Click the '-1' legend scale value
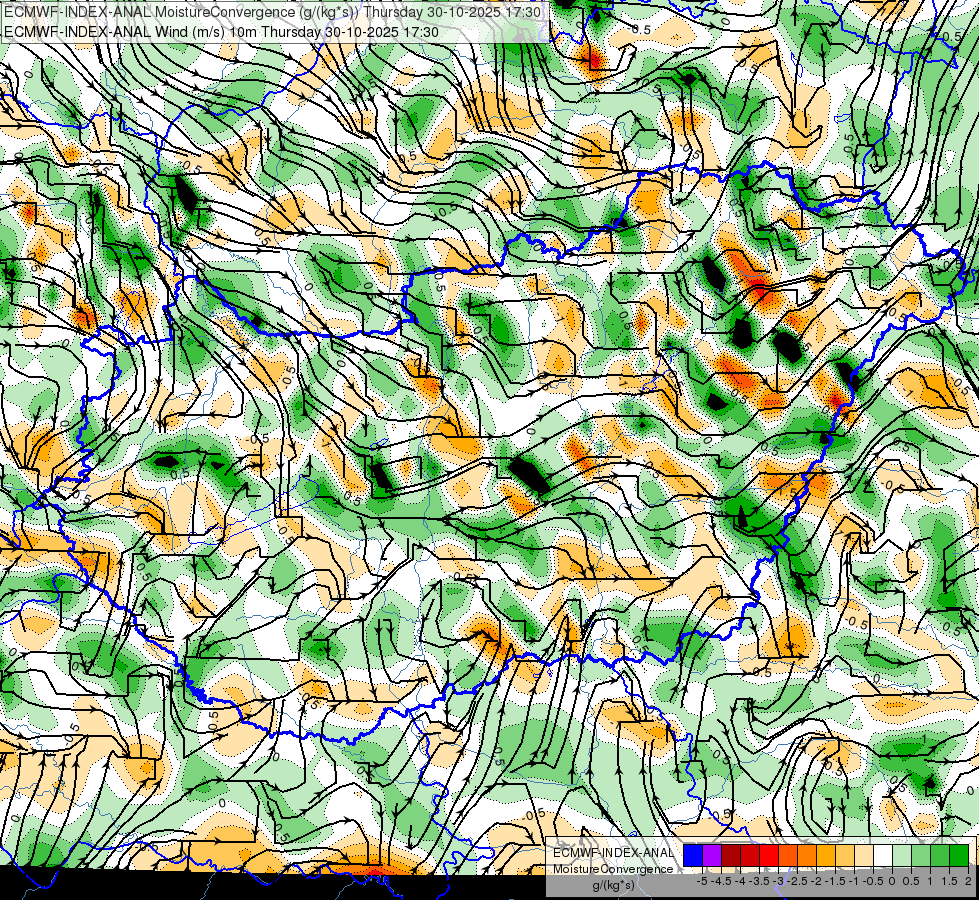The width and height of the screenshot is (979, 900). [854, 881]
